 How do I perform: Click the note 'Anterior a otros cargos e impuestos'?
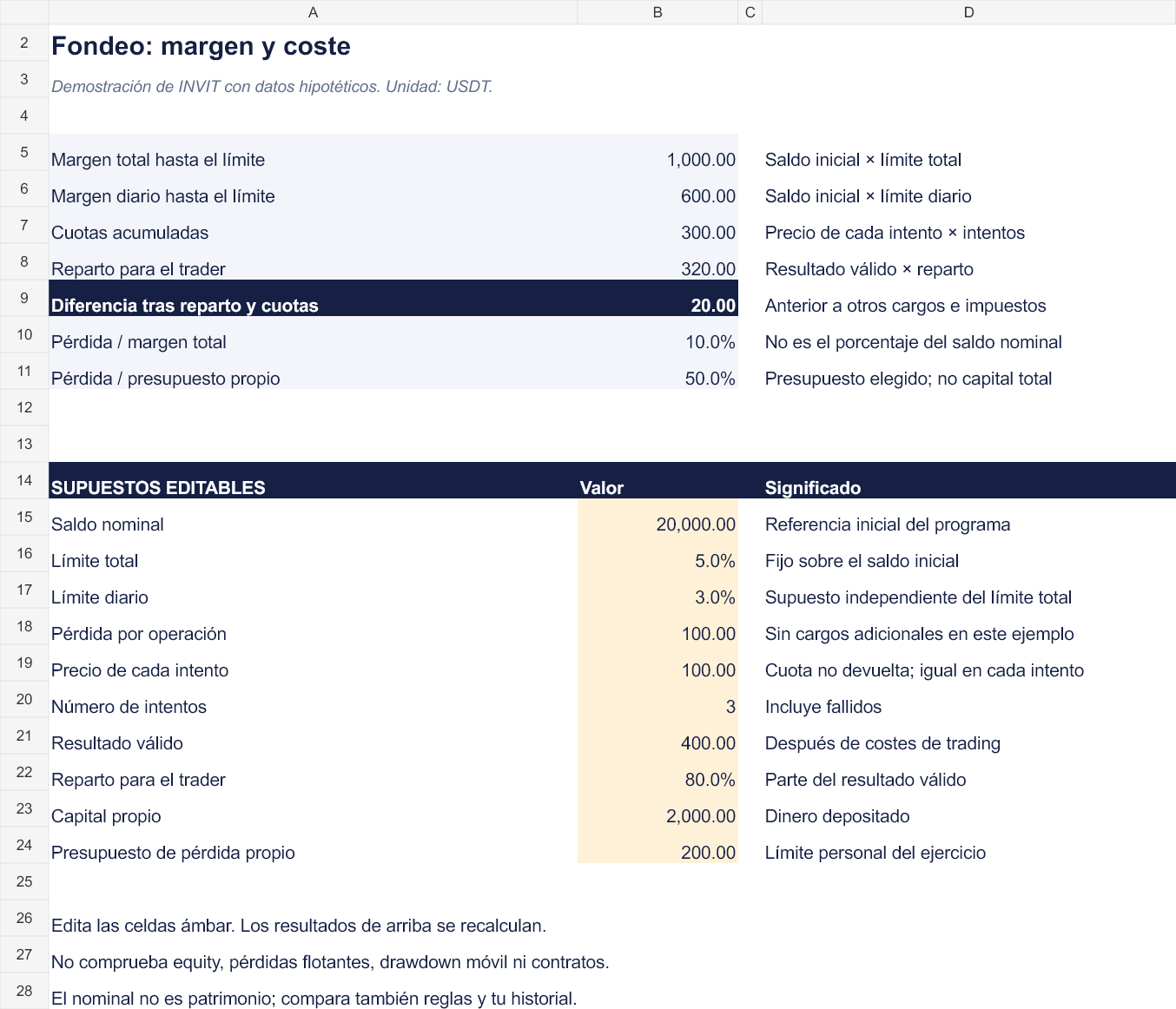pyautogui.click(x=905, y=306)
